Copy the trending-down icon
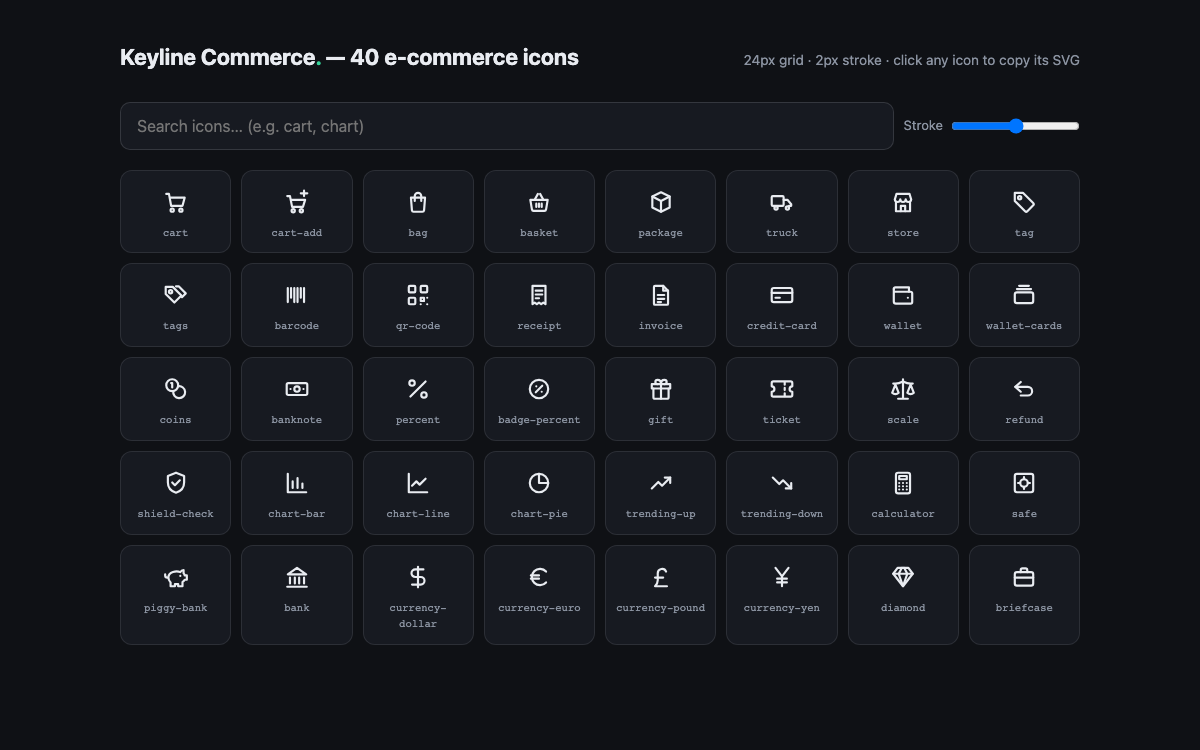Image resolution: width=1200 pixels, height=750 pixels. coord(782,493)
